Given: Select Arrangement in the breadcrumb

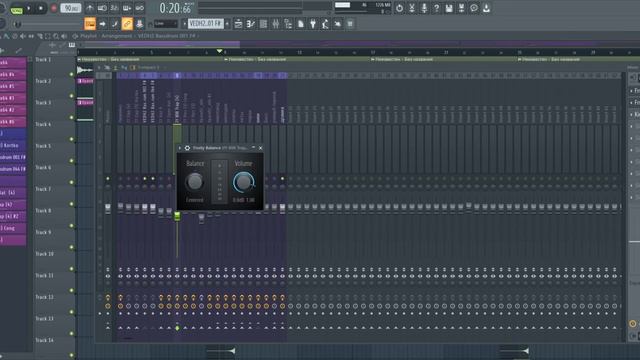Looking at the screenshot, I should click(117, 36).
